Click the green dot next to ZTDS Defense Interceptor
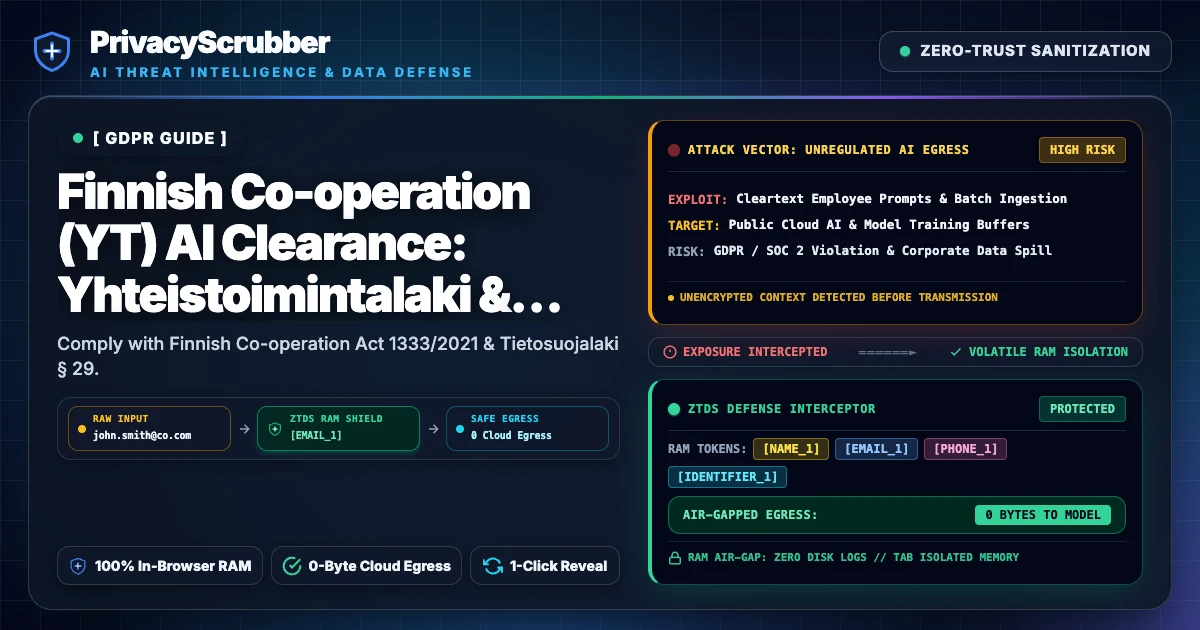1200x630 pixels. (x=674, y=408)
